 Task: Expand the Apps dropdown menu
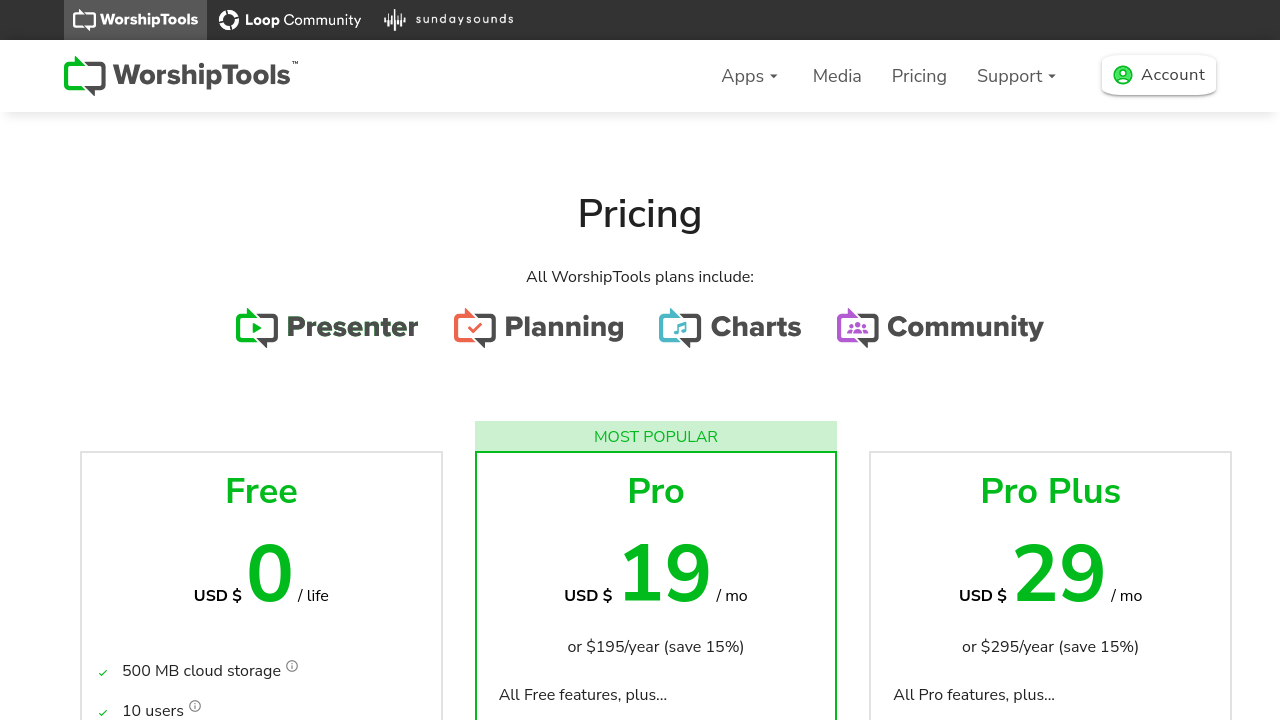coord(749,76)
